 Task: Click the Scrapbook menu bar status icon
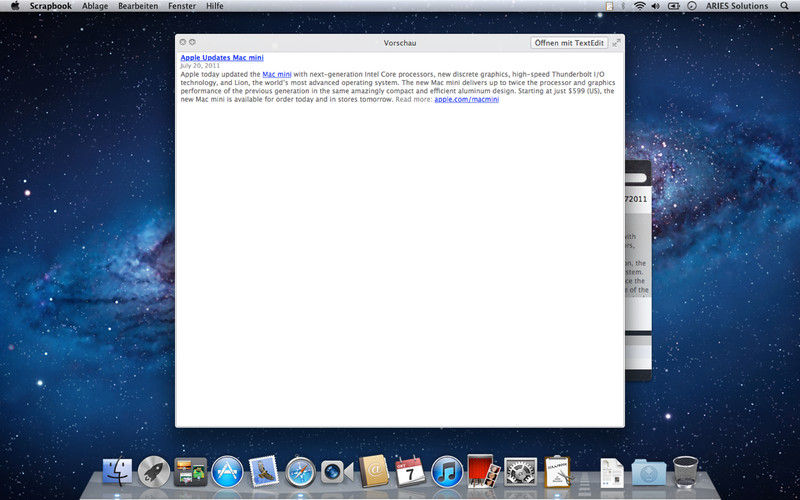pos(609,6)
